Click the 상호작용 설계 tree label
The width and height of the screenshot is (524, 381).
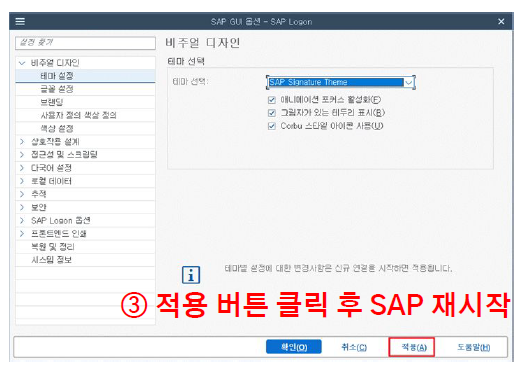55,142
